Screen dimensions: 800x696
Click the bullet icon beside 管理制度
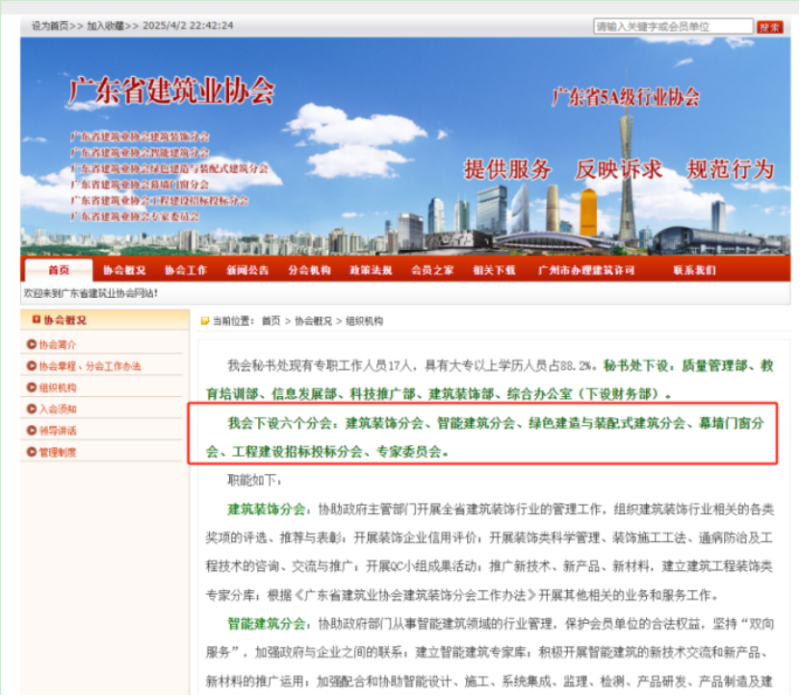tap(32, 452)
